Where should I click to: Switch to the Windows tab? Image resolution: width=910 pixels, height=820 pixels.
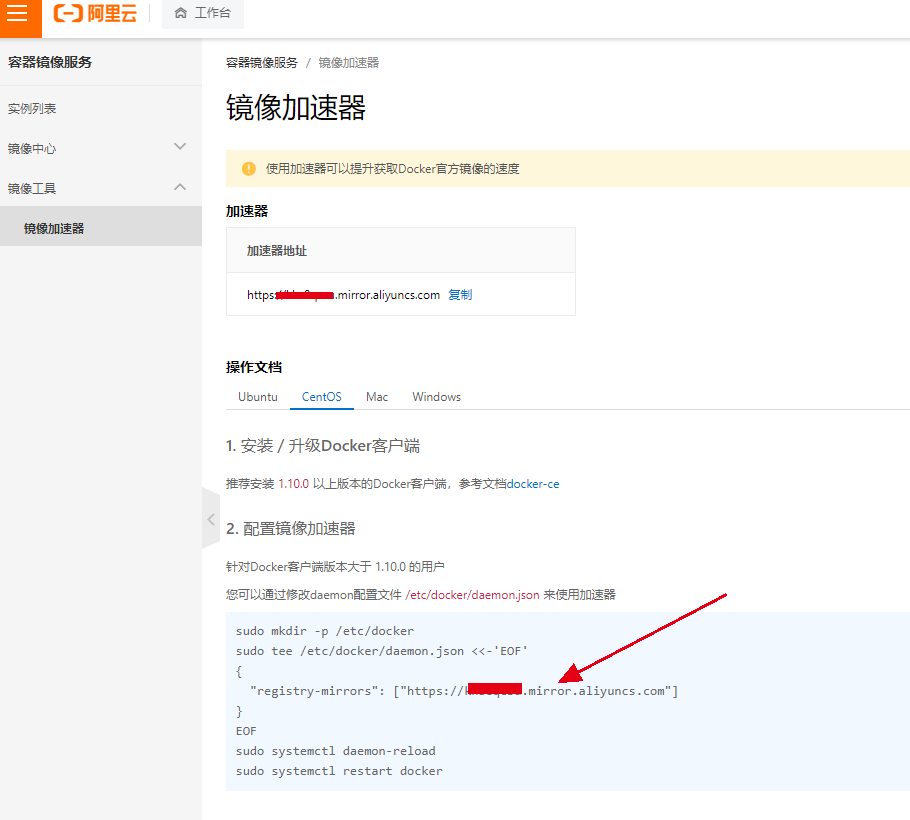coord(436,397)
